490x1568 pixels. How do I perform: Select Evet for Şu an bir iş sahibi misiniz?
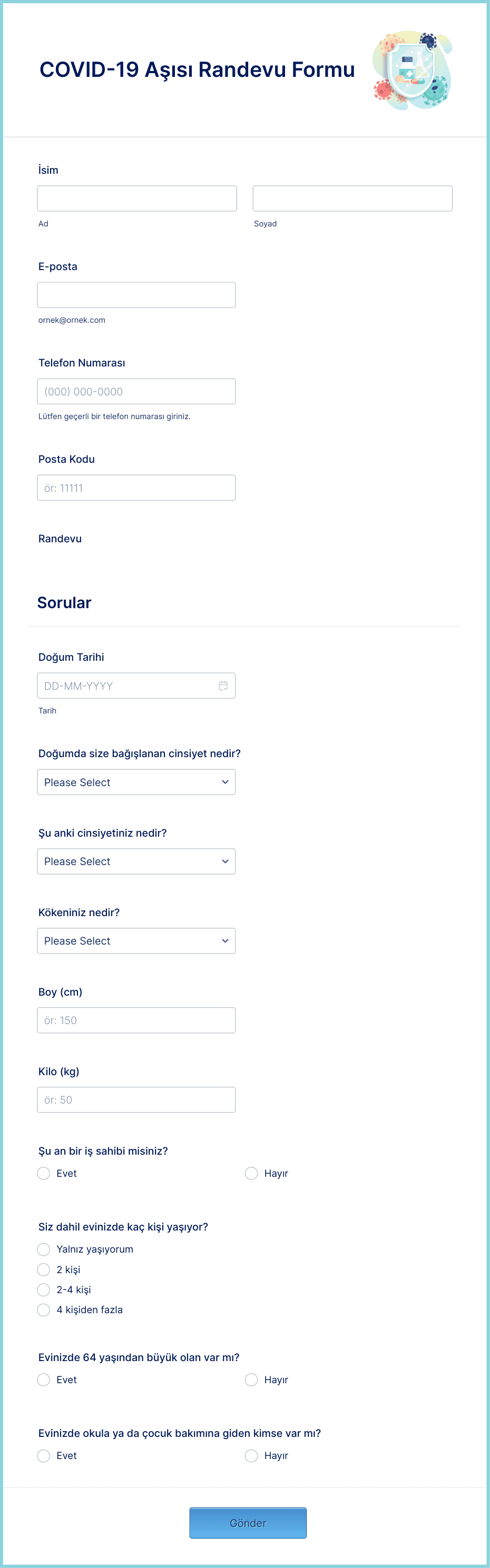click(44, 1173)
